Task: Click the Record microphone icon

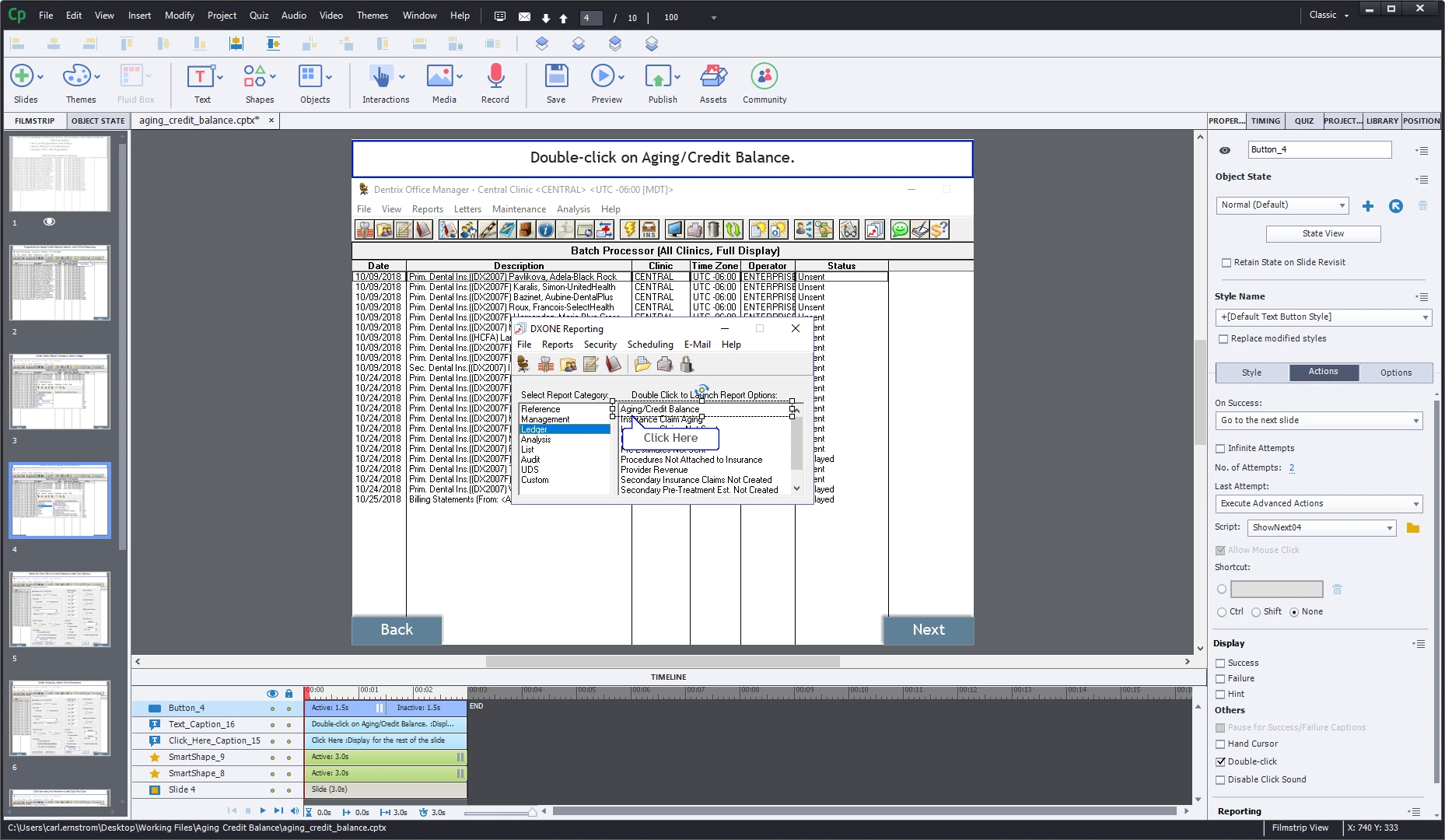Action: 495,77
